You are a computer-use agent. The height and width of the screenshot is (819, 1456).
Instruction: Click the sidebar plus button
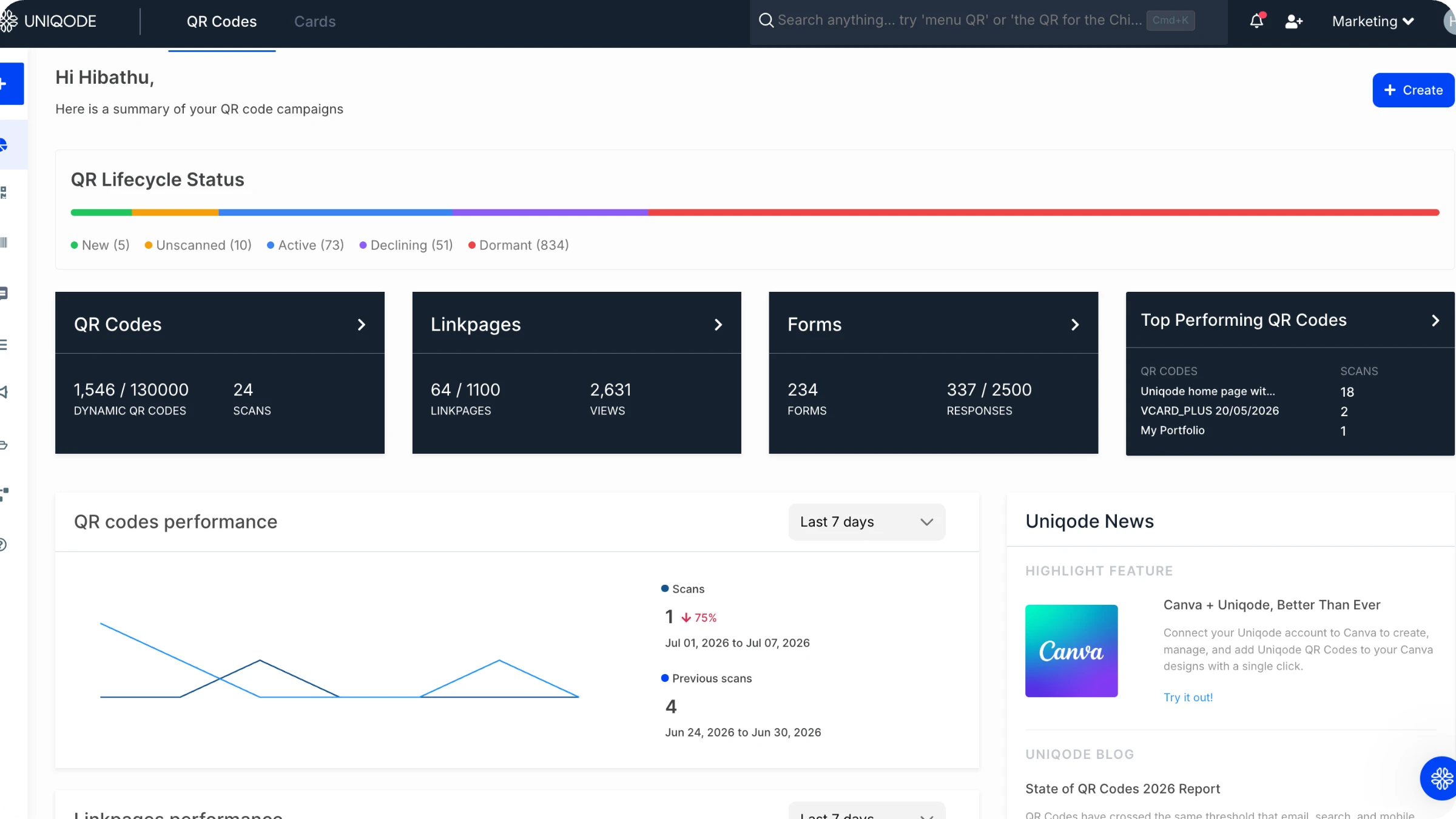tap(11, 84)
